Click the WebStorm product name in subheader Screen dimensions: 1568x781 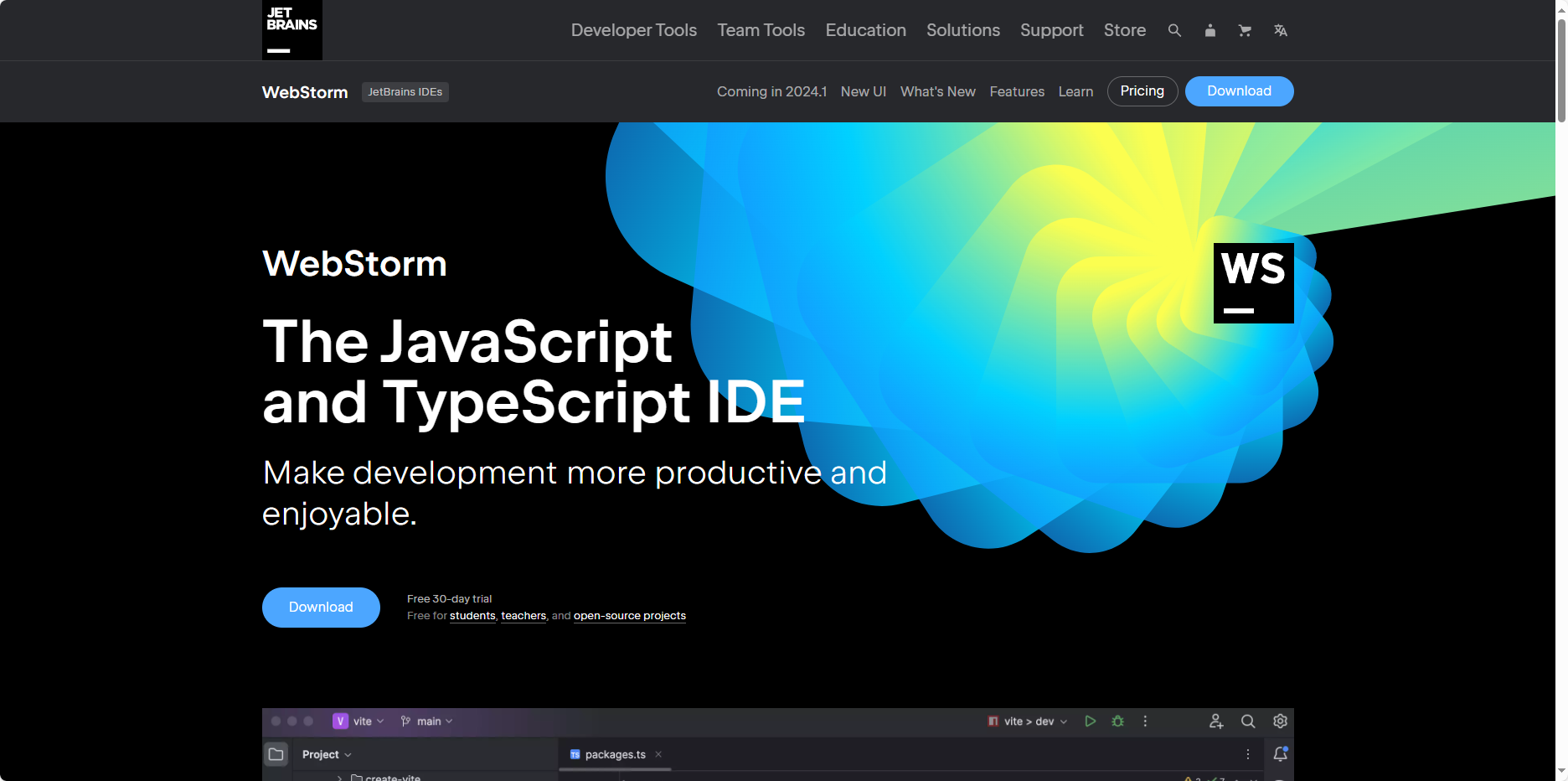[x=305, y=92]
